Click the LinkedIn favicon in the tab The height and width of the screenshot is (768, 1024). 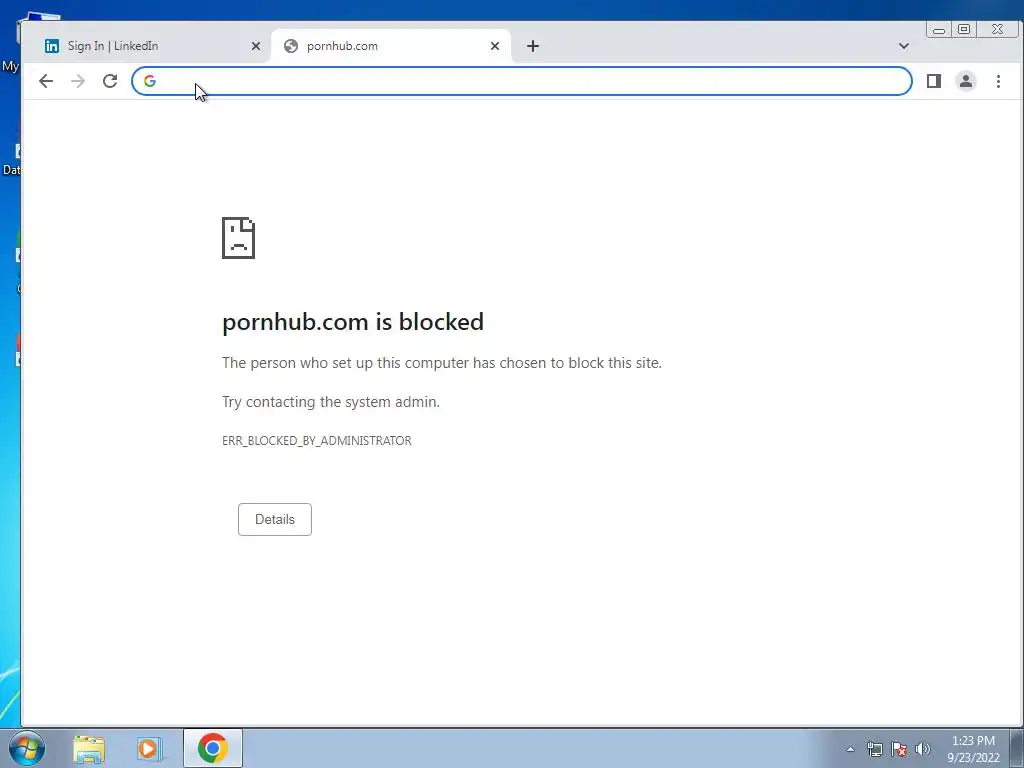52,46
